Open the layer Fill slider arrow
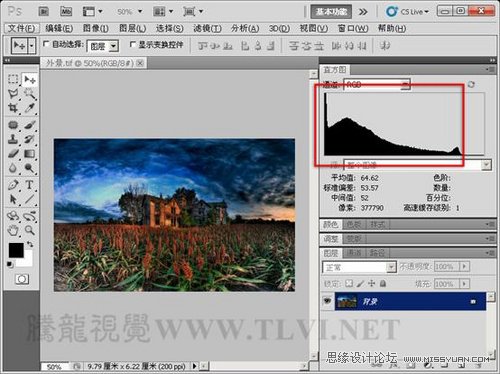This screenshot has height=374, width=500. tap(464, 284)
